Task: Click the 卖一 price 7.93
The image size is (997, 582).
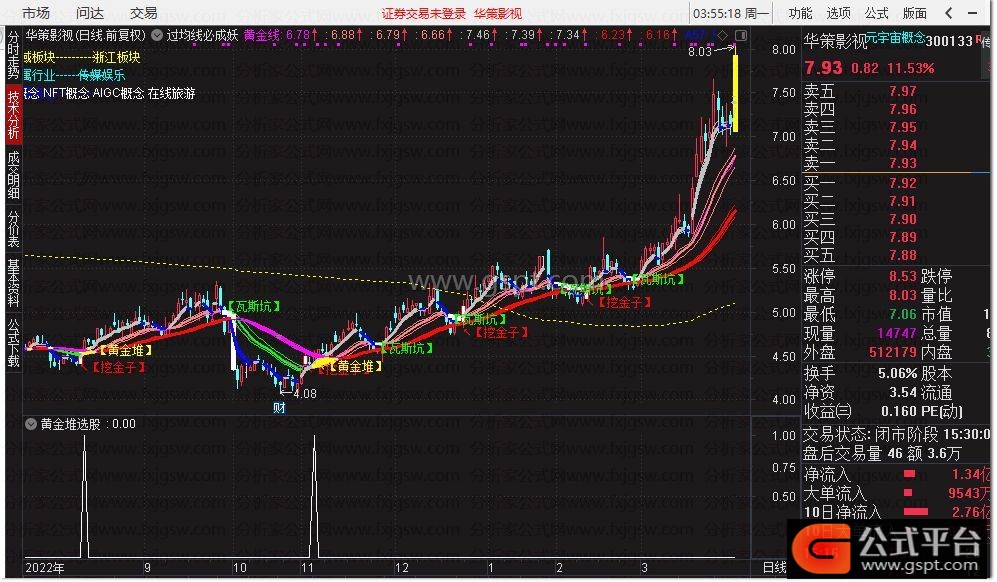Action: pos(903,163)
